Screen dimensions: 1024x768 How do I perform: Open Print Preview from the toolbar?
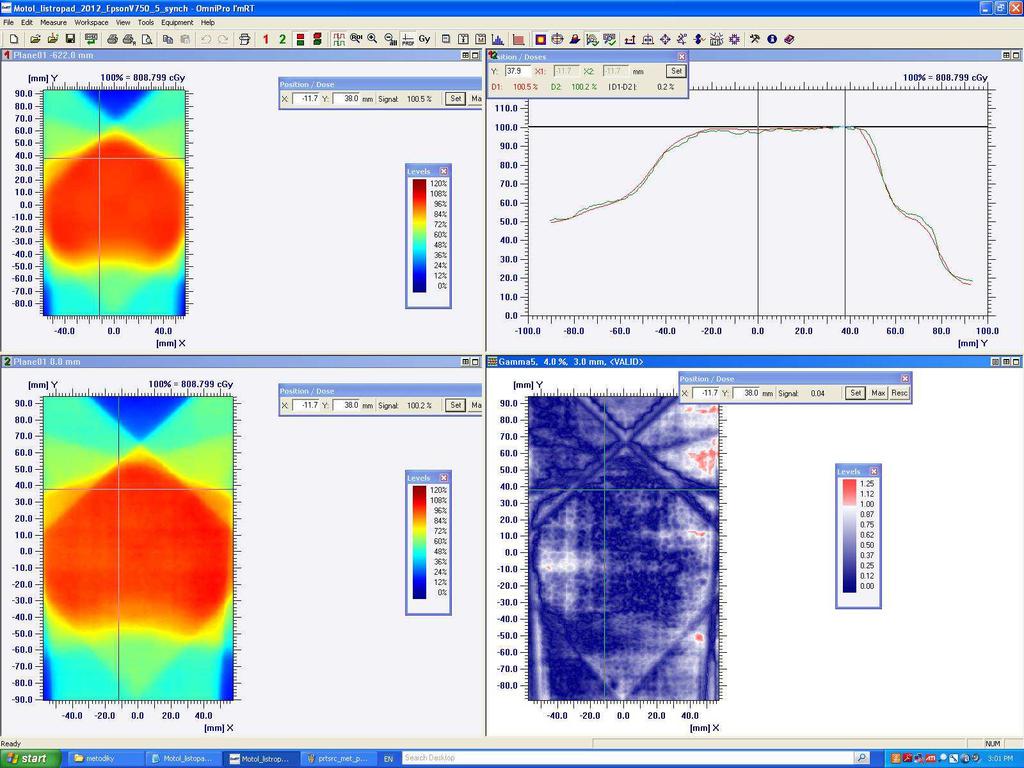click(147, 39)
